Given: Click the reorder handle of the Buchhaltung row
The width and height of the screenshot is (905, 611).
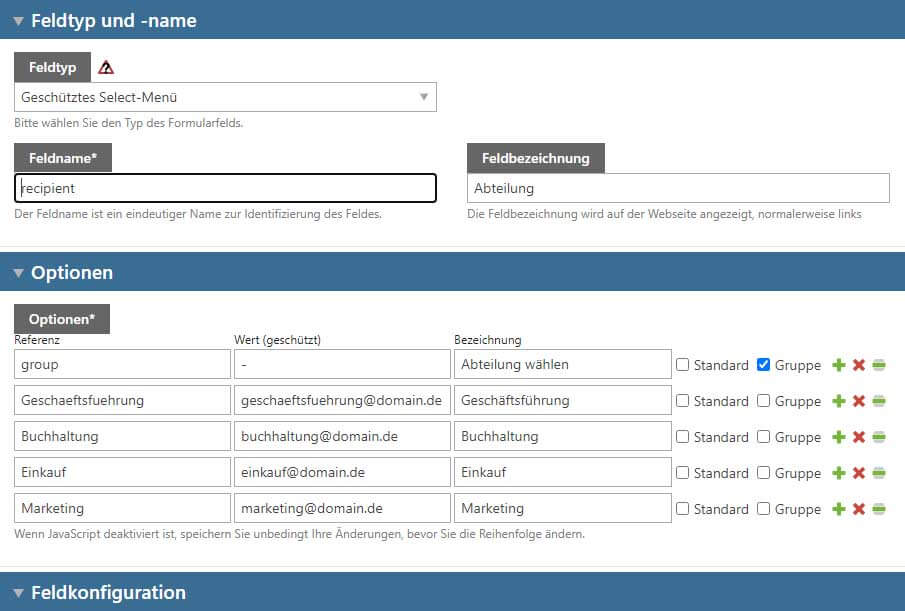Looking at the screenshot, I should click(x=878, y=437).
